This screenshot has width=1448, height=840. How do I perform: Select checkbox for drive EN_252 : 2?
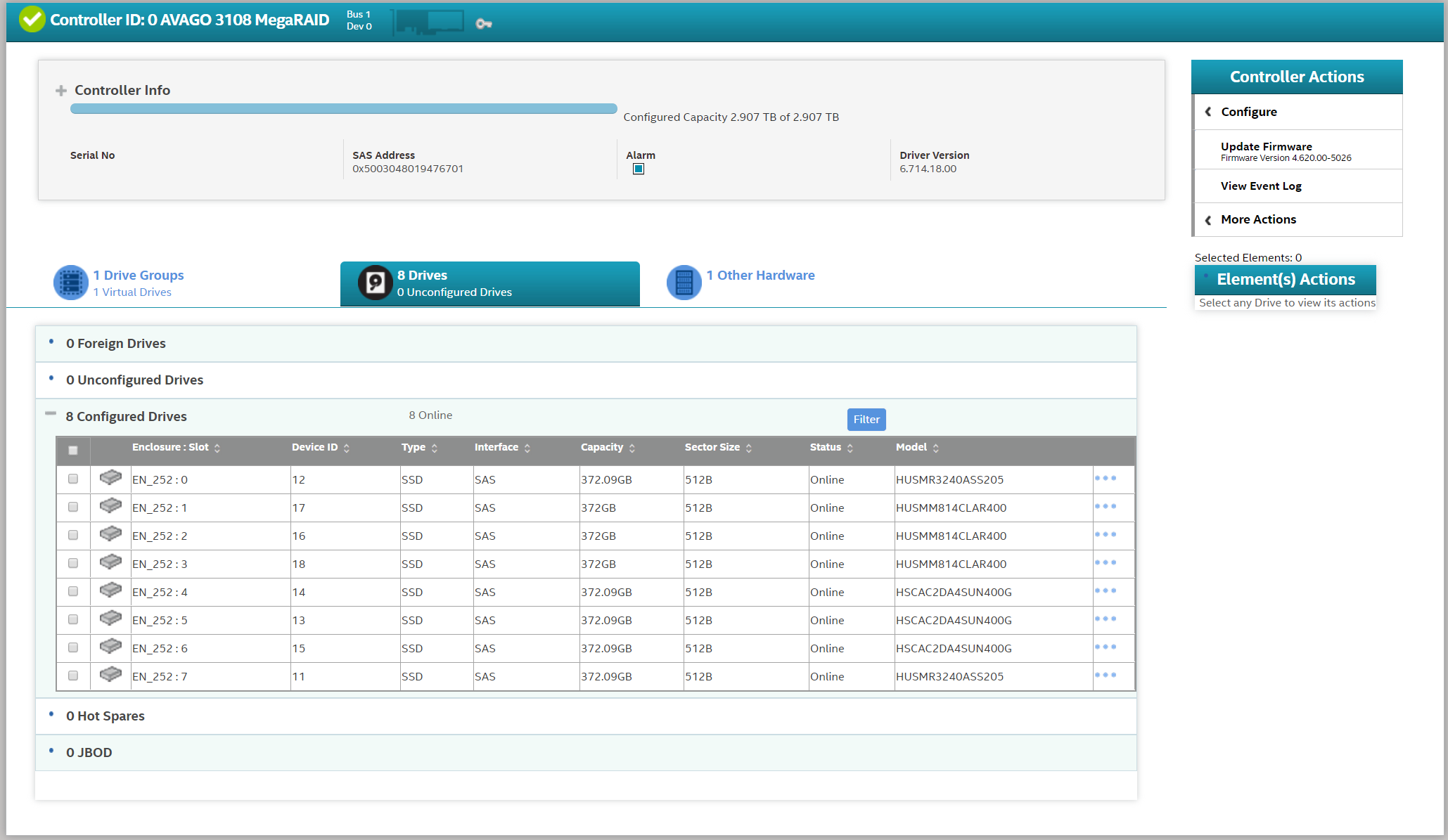[x=73, y=535]
